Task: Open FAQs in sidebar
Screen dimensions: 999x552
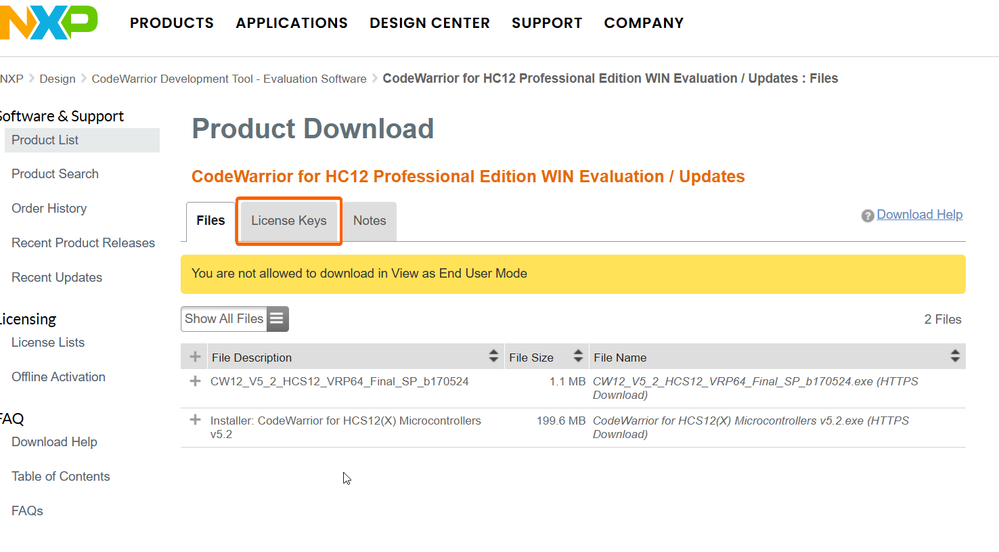Action: [x=27, y=511]
